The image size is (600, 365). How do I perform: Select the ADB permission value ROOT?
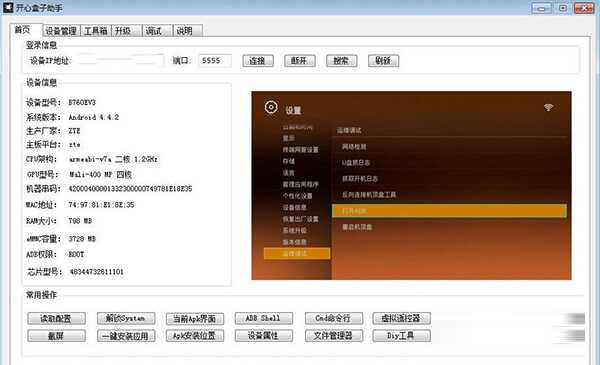click(x=76, y=254)
